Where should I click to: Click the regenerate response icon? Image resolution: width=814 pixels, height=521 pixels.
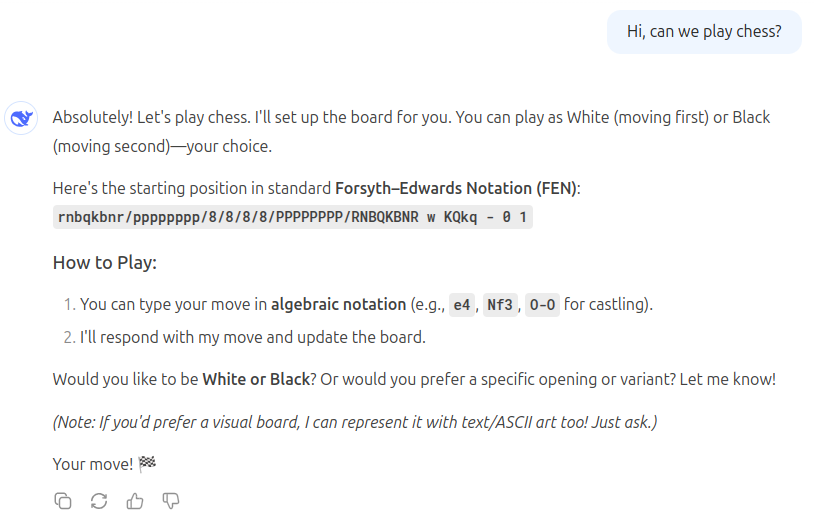(x=99, y=501)
